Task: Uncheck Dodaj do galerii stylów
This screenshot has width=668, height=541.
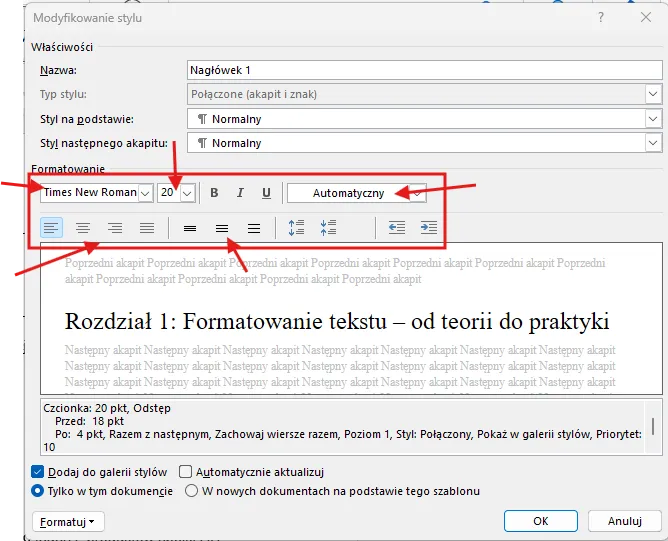Action: coord(38,472)
